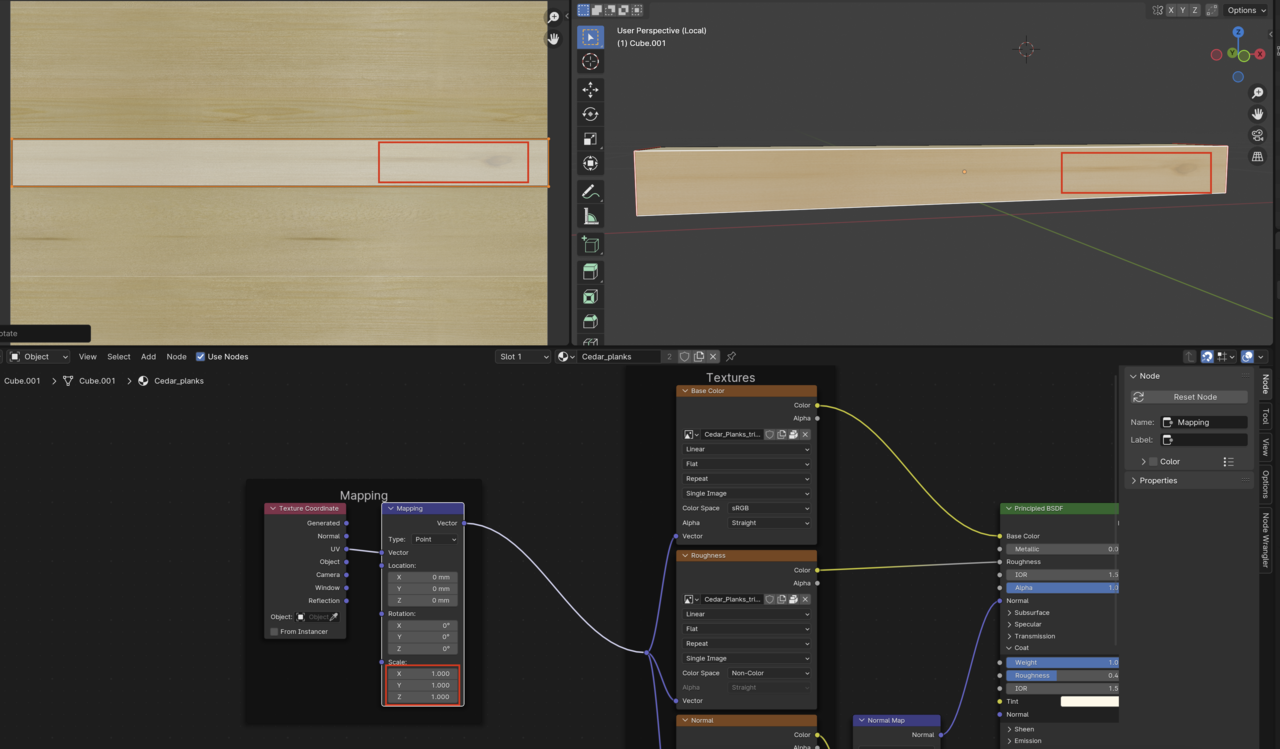Unlink the Cedar_planks material with the X
Screen dimensions: 1280x749
(x=713, y=356)
